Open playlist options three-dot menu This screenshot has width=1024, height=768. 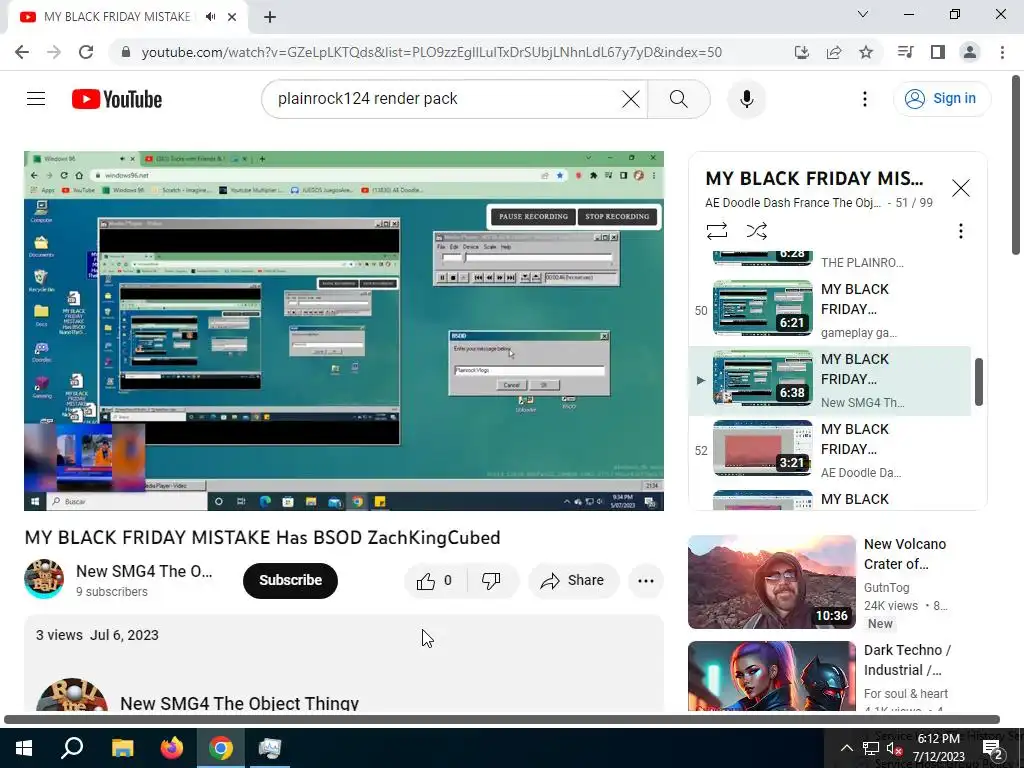point(960,231)
